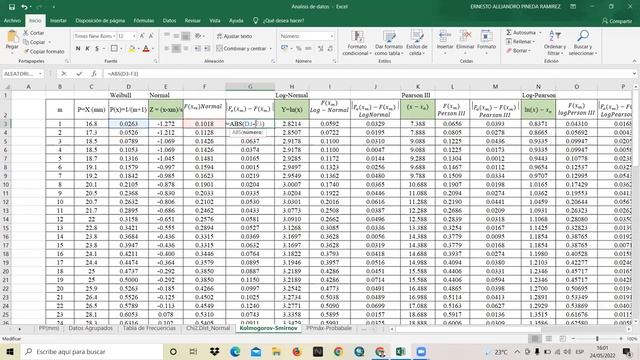Open the Chi2.Dist_Normal sheet tab

pyautogui.click(x=208, y=328)
